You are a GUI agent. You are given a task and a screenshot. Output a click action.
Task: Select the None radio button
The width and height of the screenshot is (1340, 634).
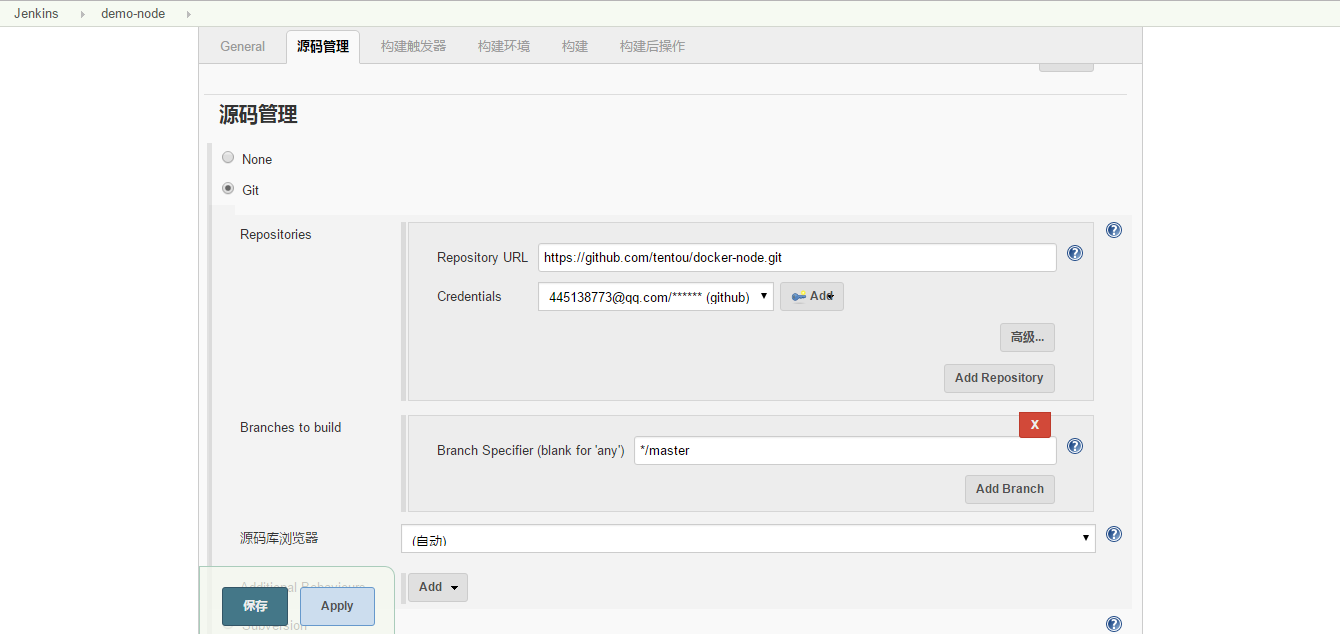pos(228,158)
